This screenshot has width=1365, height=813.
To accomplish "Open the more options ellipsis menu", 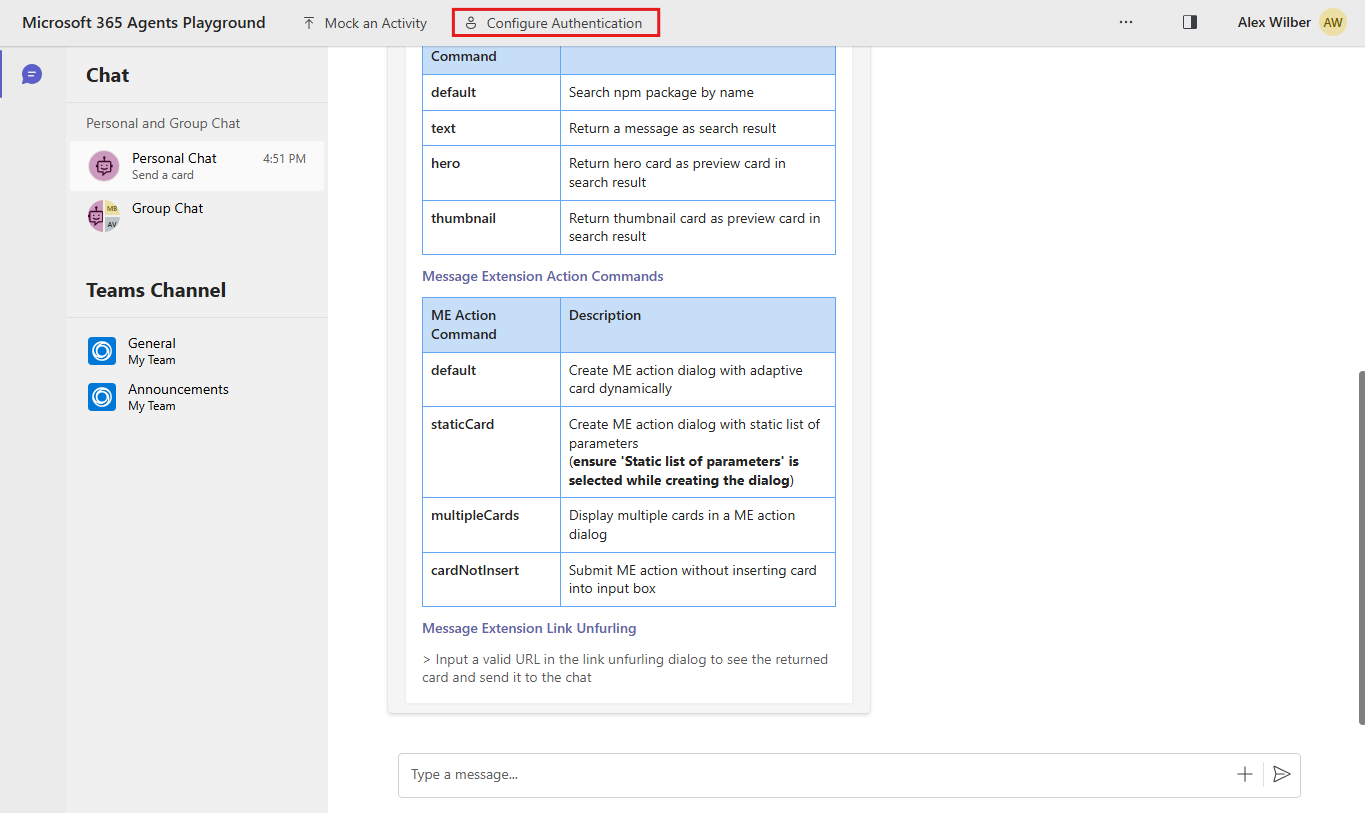I will tap(1126, 22).
